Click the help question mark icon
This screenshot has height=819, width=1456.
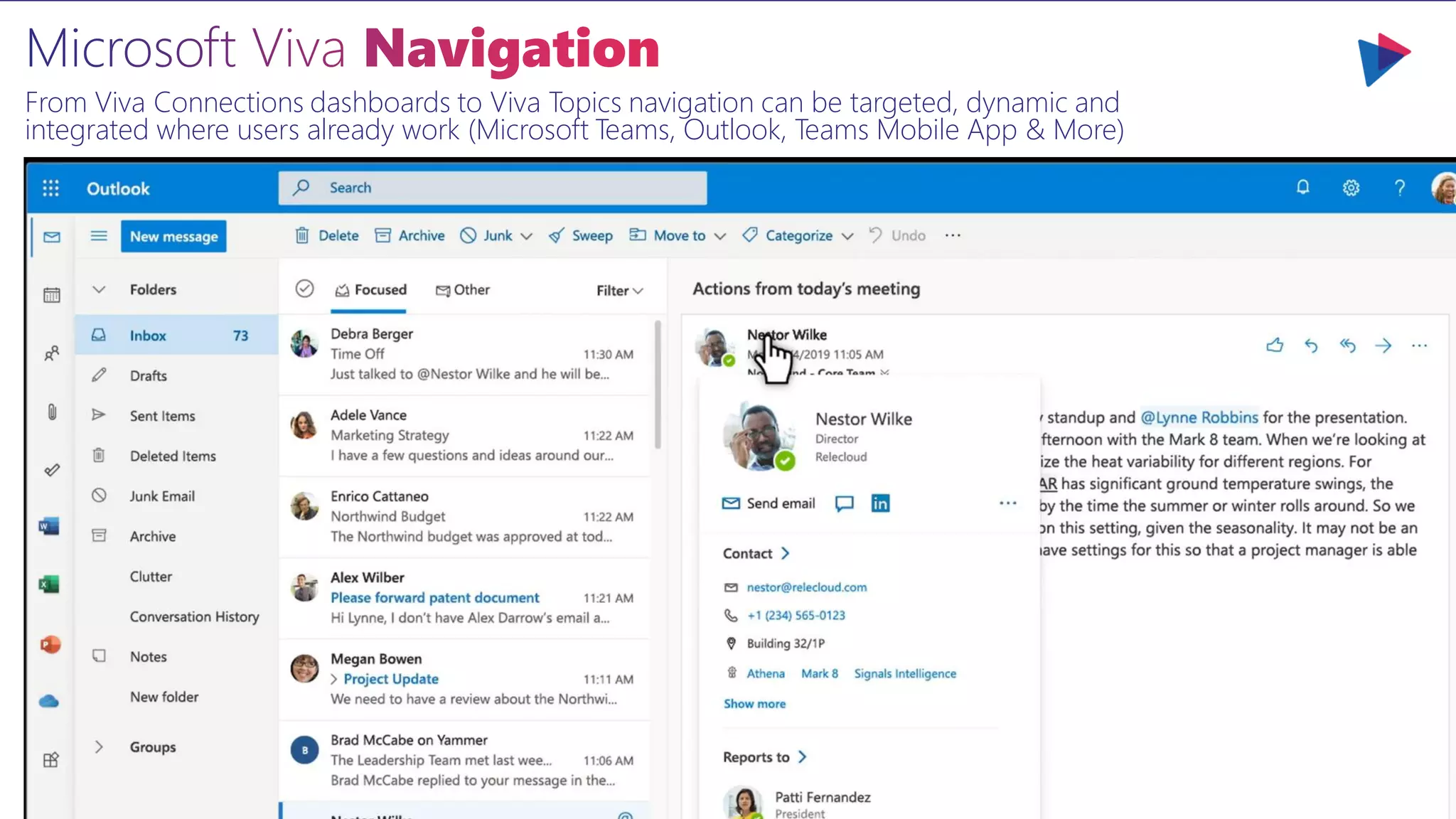[x=1399, y=188]
